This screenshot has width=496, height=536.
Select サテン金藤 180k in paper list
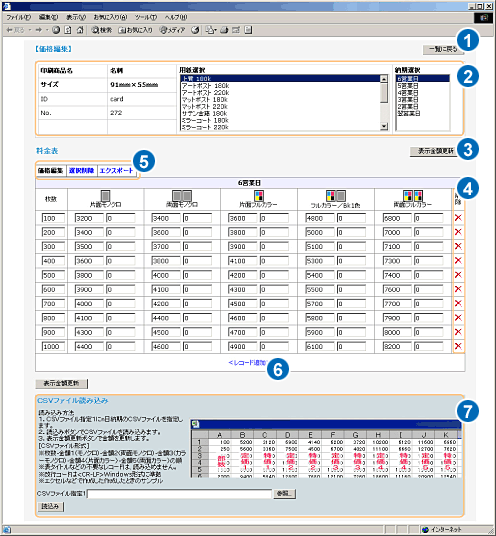[x=280, y=113]
